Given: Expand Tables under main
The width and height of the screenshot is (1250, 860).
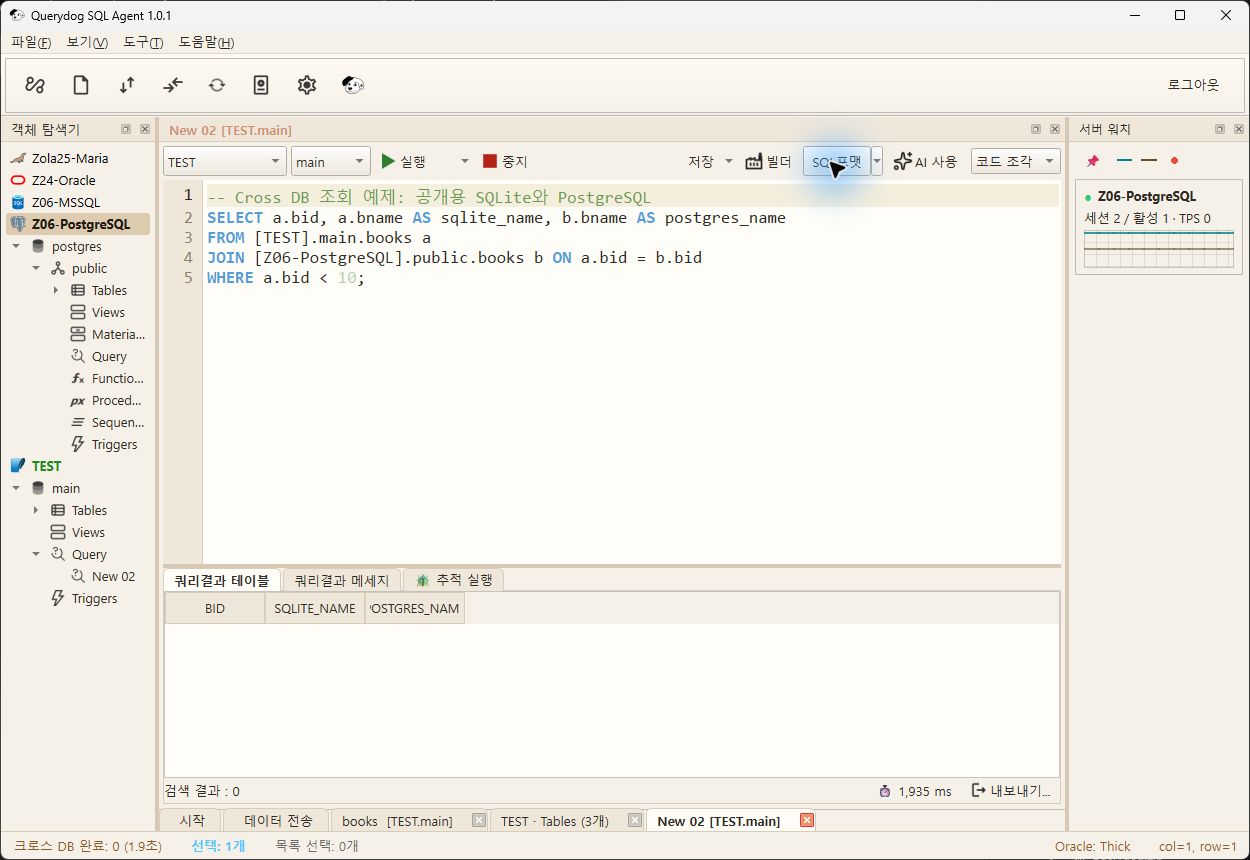Looking at the screenshot, I should 36,510.
